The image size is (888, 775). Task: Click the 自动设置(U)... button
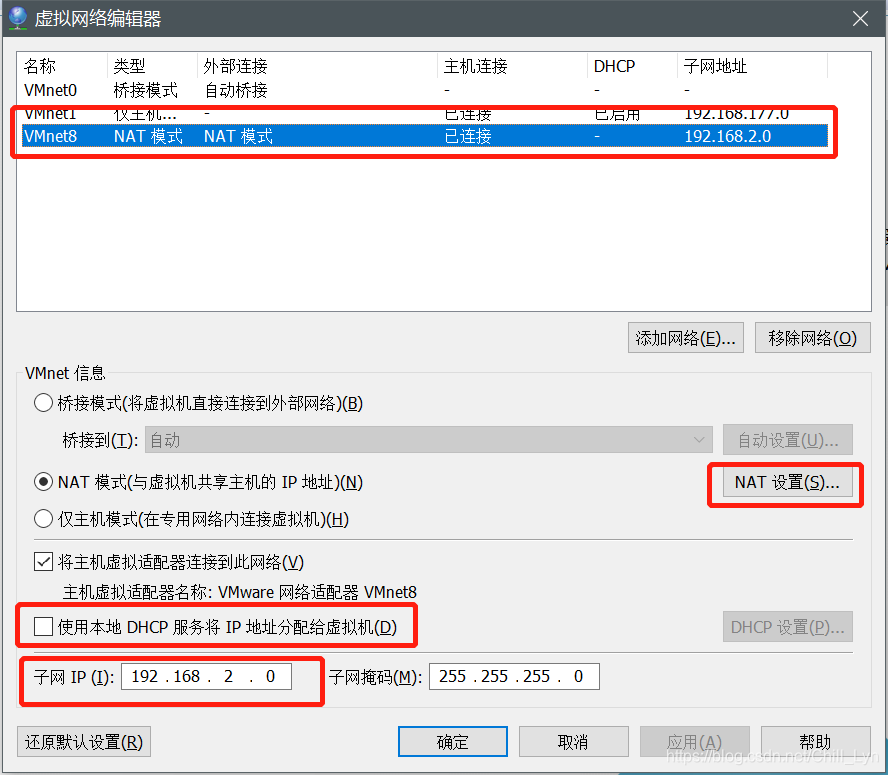(x=788, y=440)
